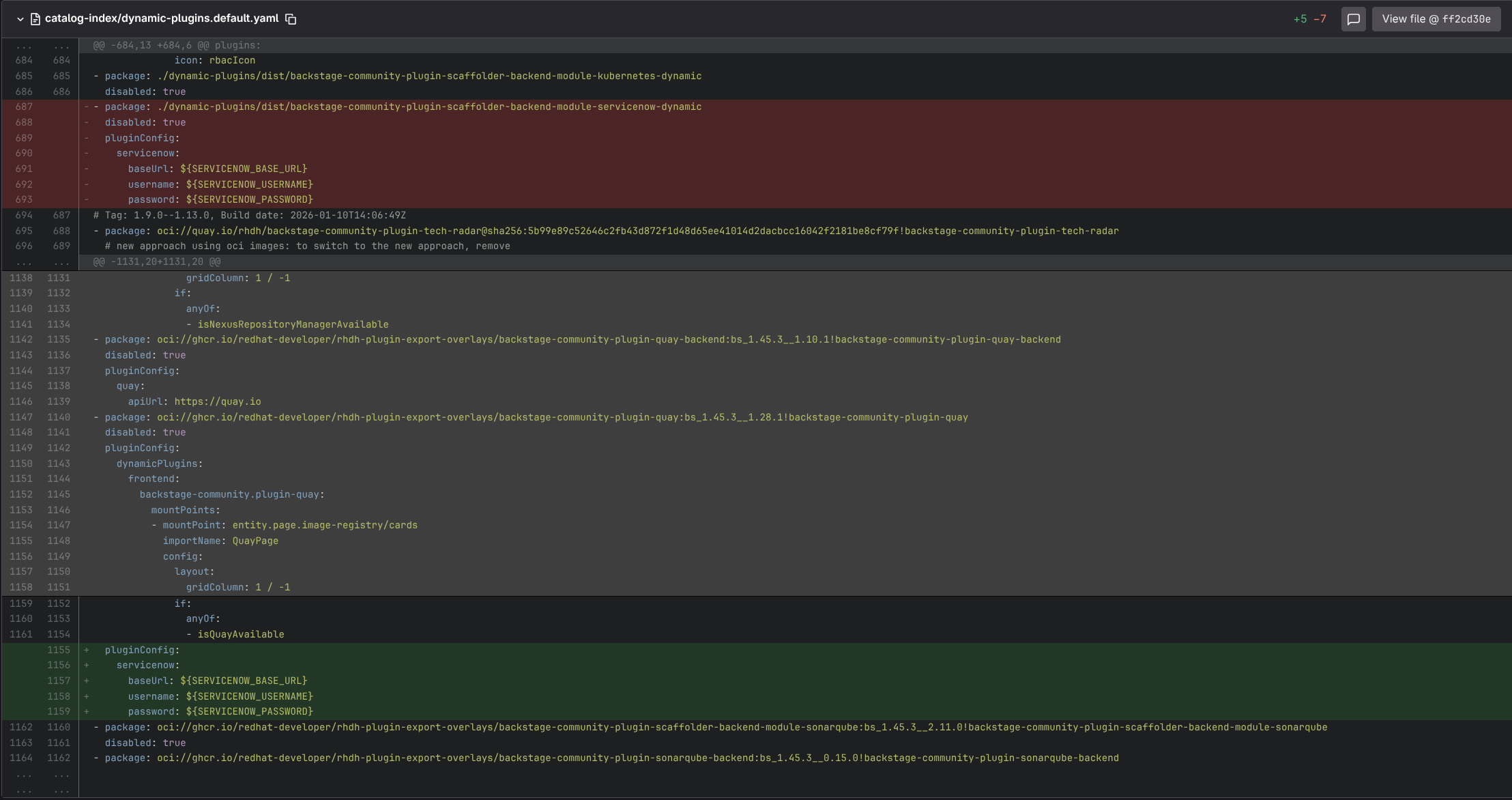This screenshot has height=800, width=1512.
Task: Open the comment-on-file speech bubble
Action: pyautogui.click(x=1354, y=19)
